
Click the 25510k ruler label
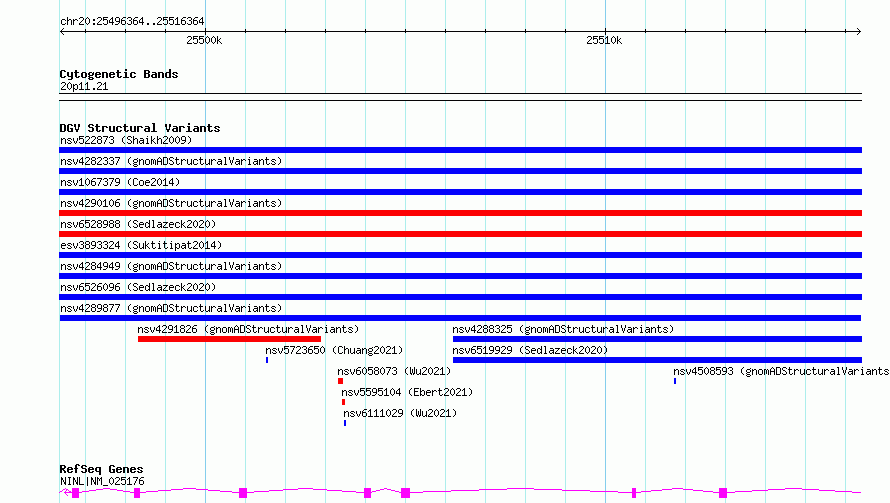tap(604, 40)
